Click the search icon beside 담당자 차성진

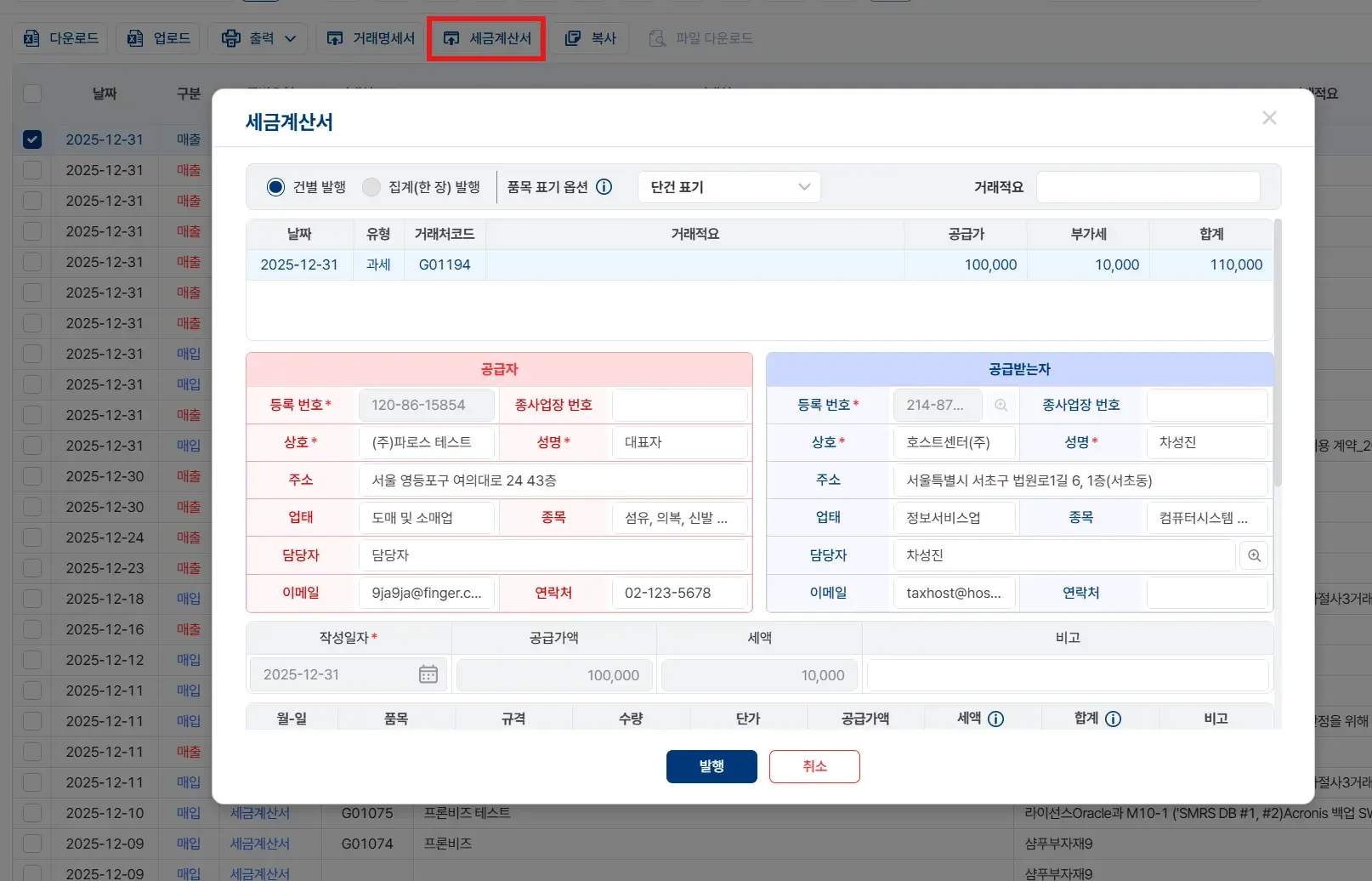click(1254, 555)
